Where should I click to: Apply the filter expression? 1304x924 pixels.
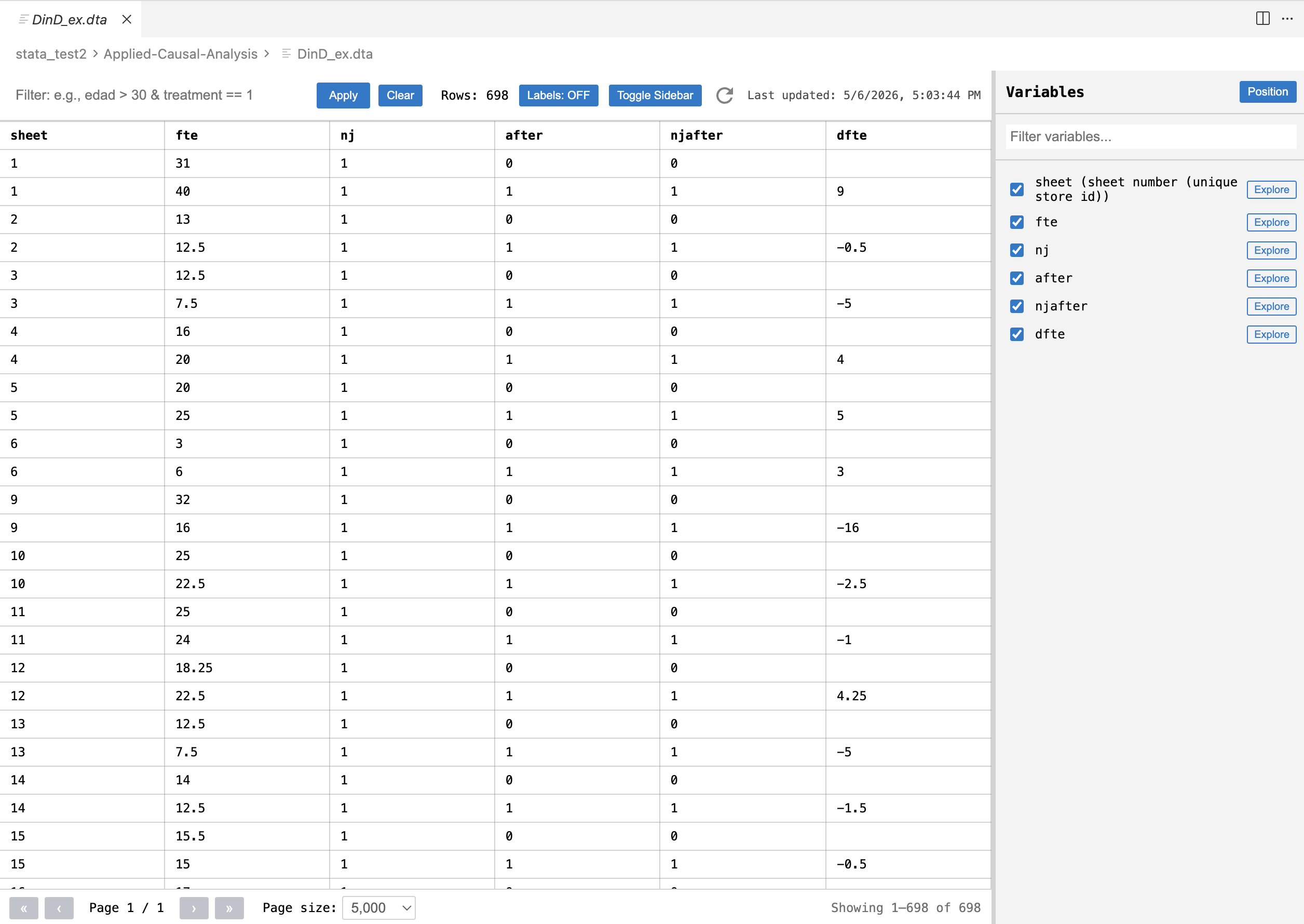[x=343, y=96]
